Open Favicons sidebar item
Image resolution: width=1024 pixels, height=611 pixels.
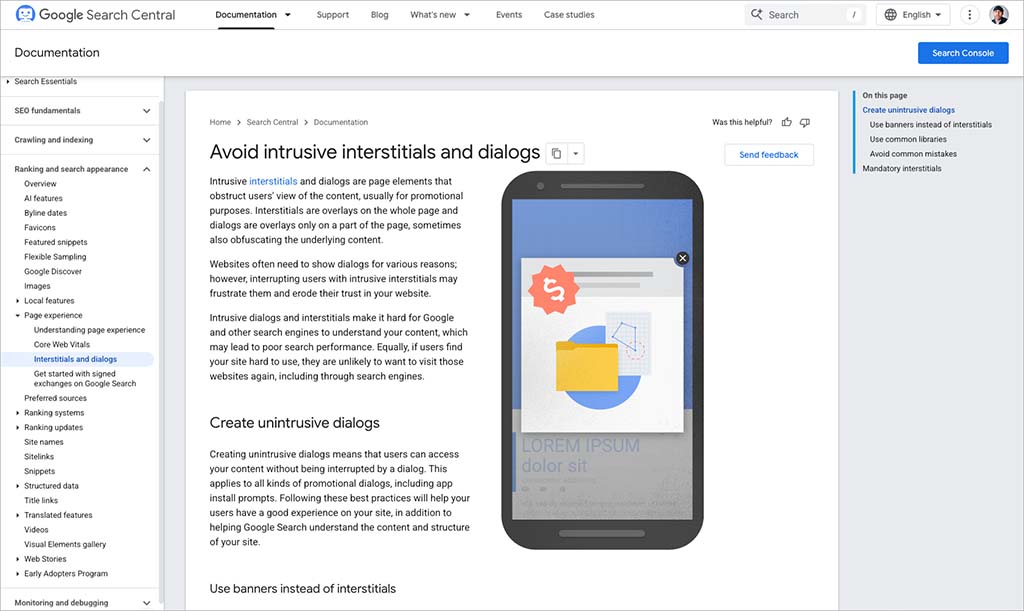click(40, 228)
